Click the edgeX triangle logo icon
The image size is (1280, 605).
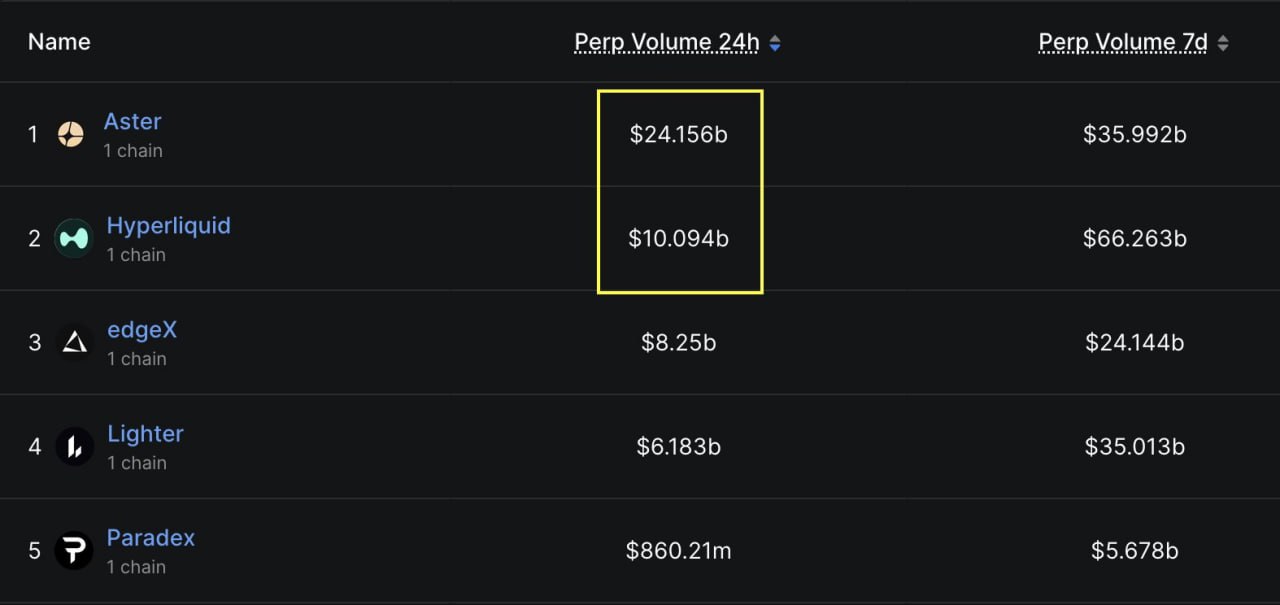74,343
